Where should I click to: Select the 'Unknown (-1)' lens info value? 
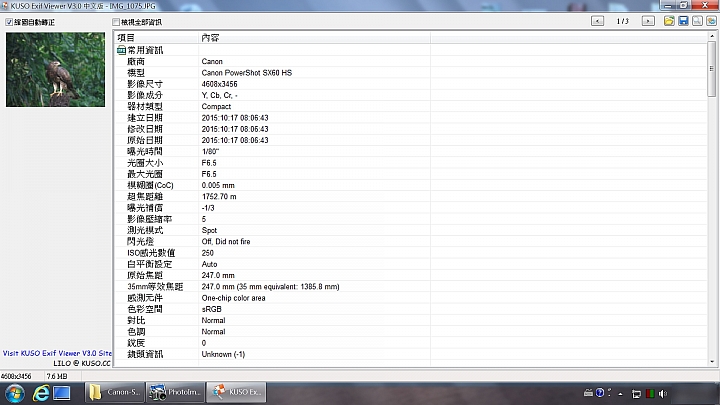223,354
